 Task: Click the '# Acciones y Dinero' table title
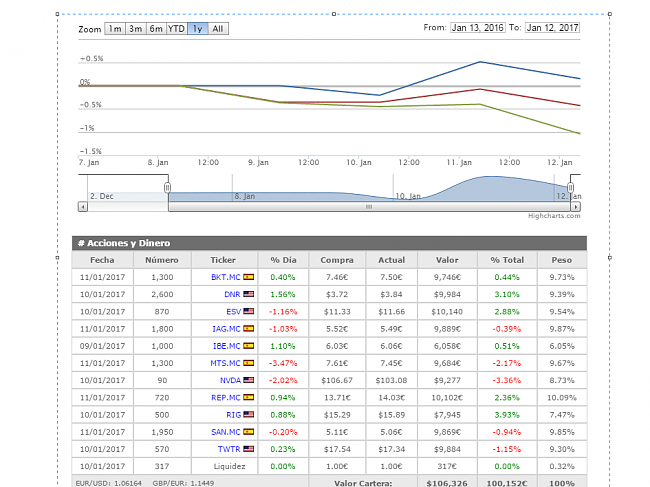point(124,243)
